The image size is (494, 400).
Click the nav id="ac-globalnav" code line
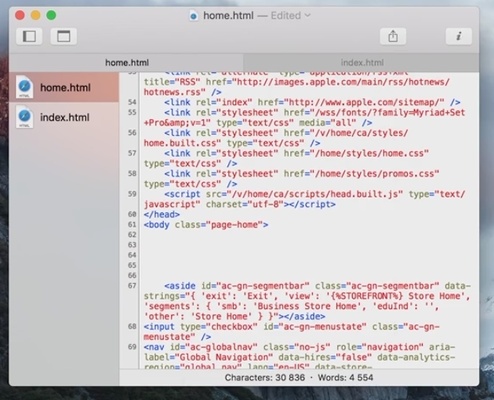coord(299,357)
